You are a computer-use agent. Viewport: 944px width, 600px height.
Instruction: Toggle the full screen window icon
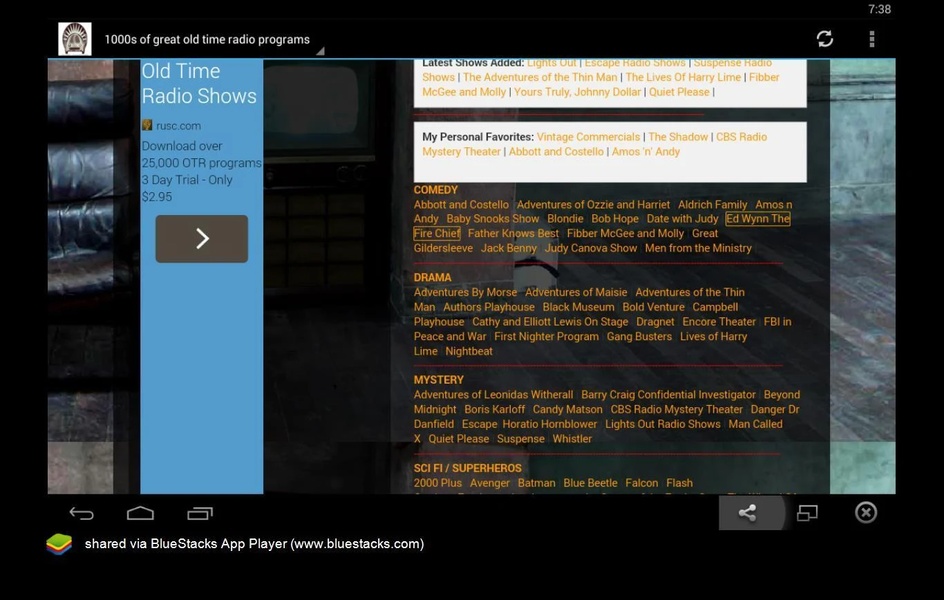(807, 513)
